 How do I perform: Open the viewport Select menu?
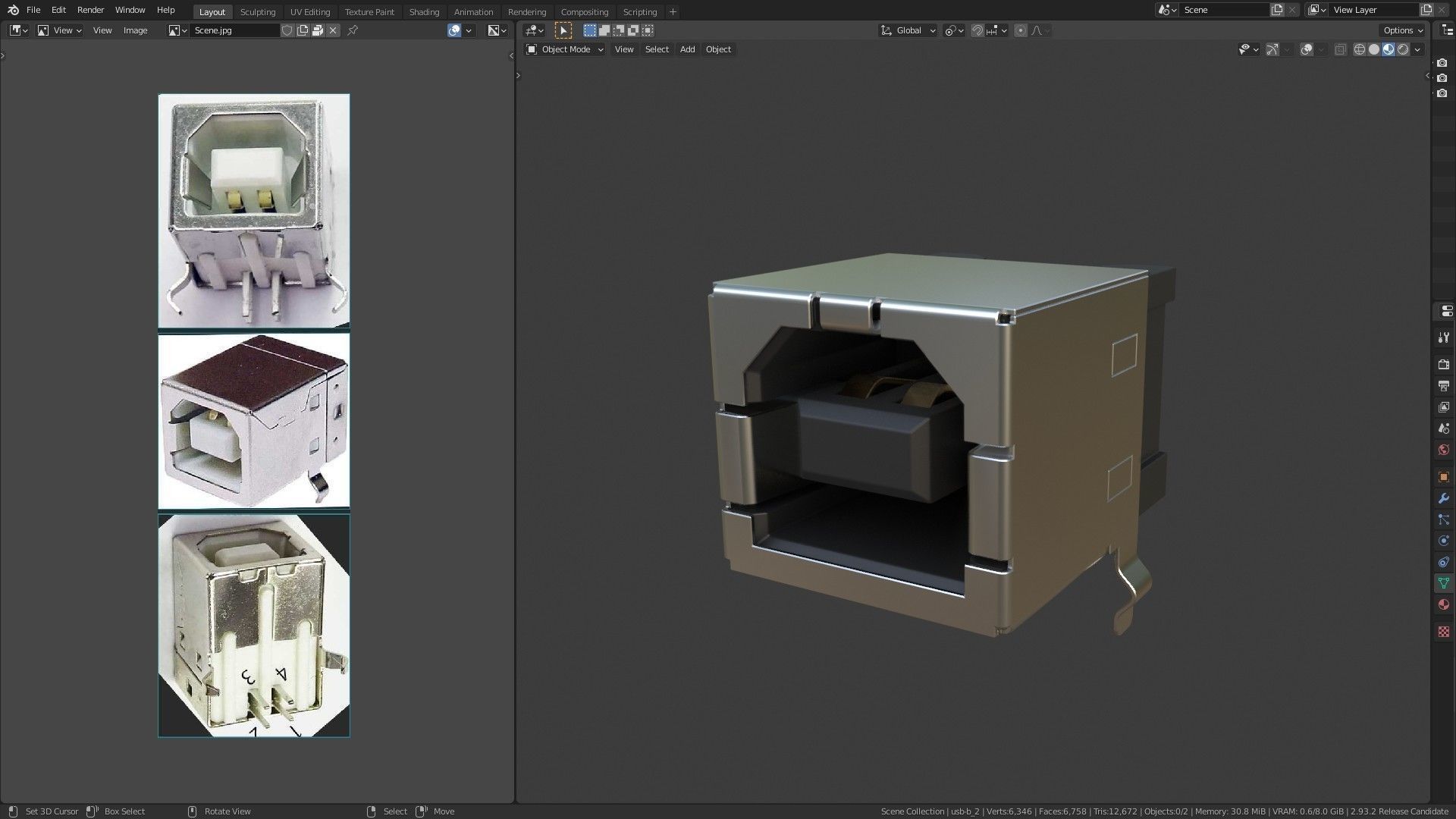(657, 49)
